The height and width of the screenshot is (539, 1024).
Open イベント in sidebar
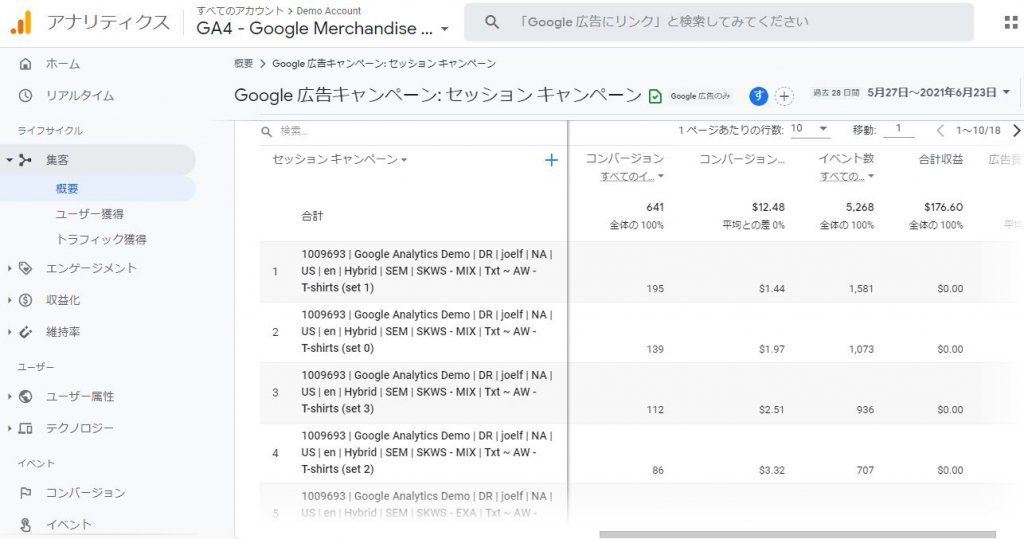69,525
